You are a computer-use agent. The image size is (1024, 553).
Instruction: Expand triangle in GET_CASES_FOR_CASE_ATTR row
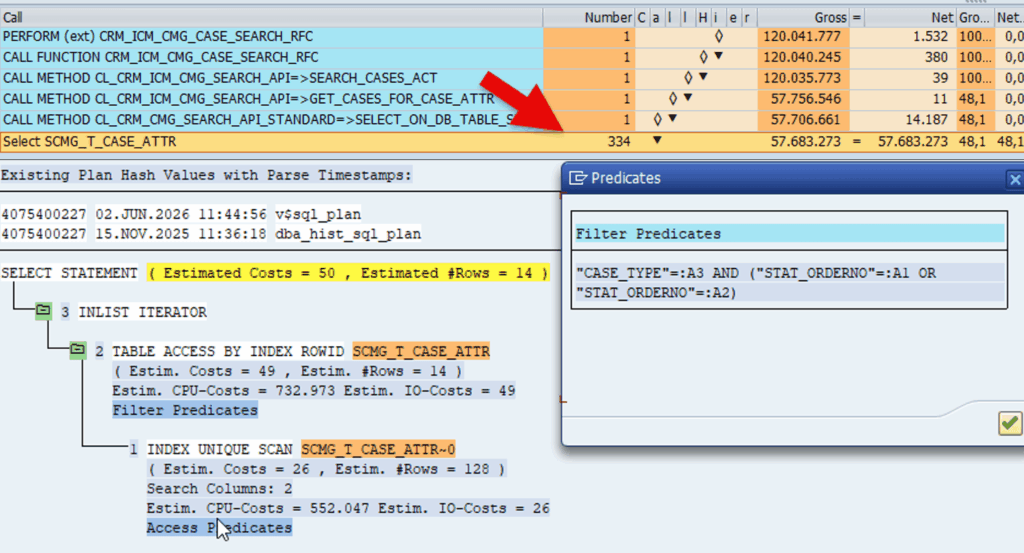pos(688,97)
